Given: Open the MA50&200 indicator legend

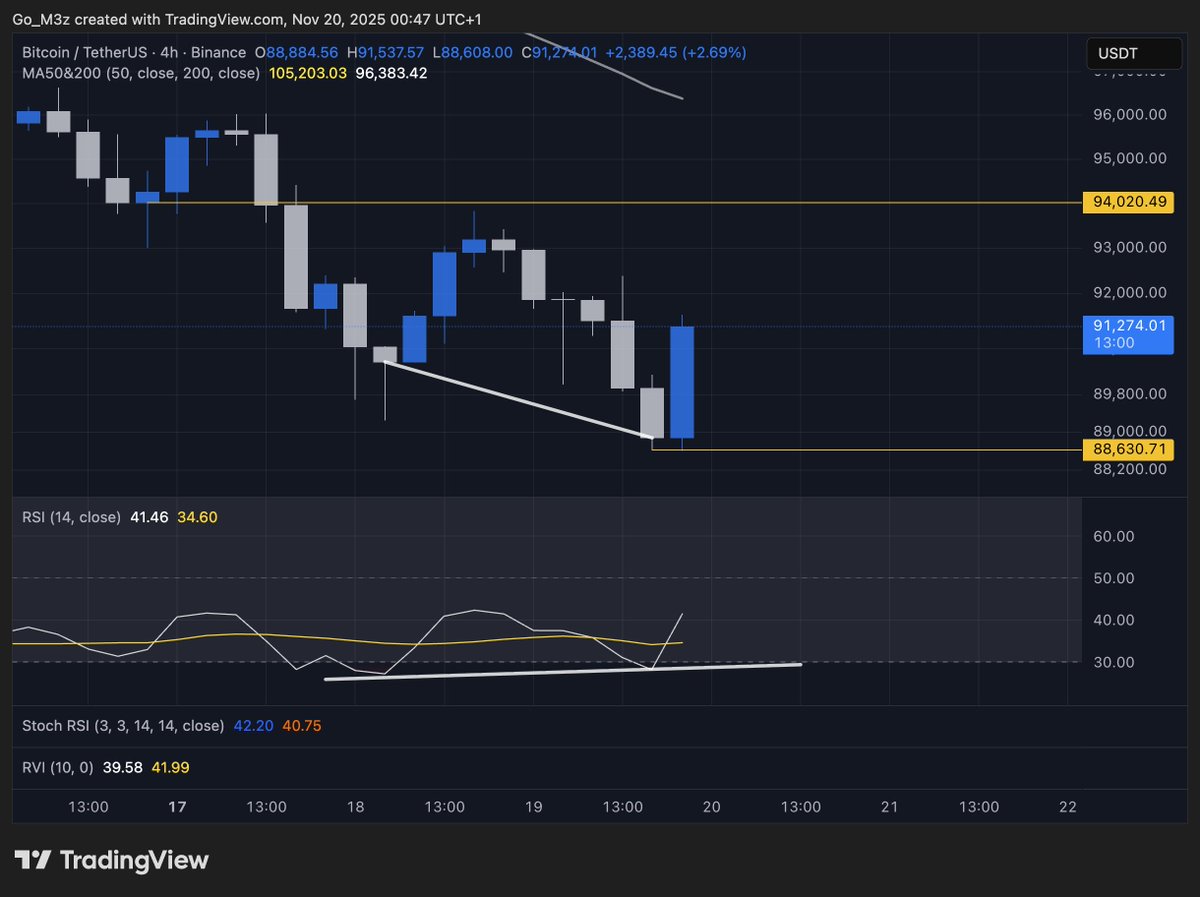Looking at the screenshot, I should coord(141,73).
